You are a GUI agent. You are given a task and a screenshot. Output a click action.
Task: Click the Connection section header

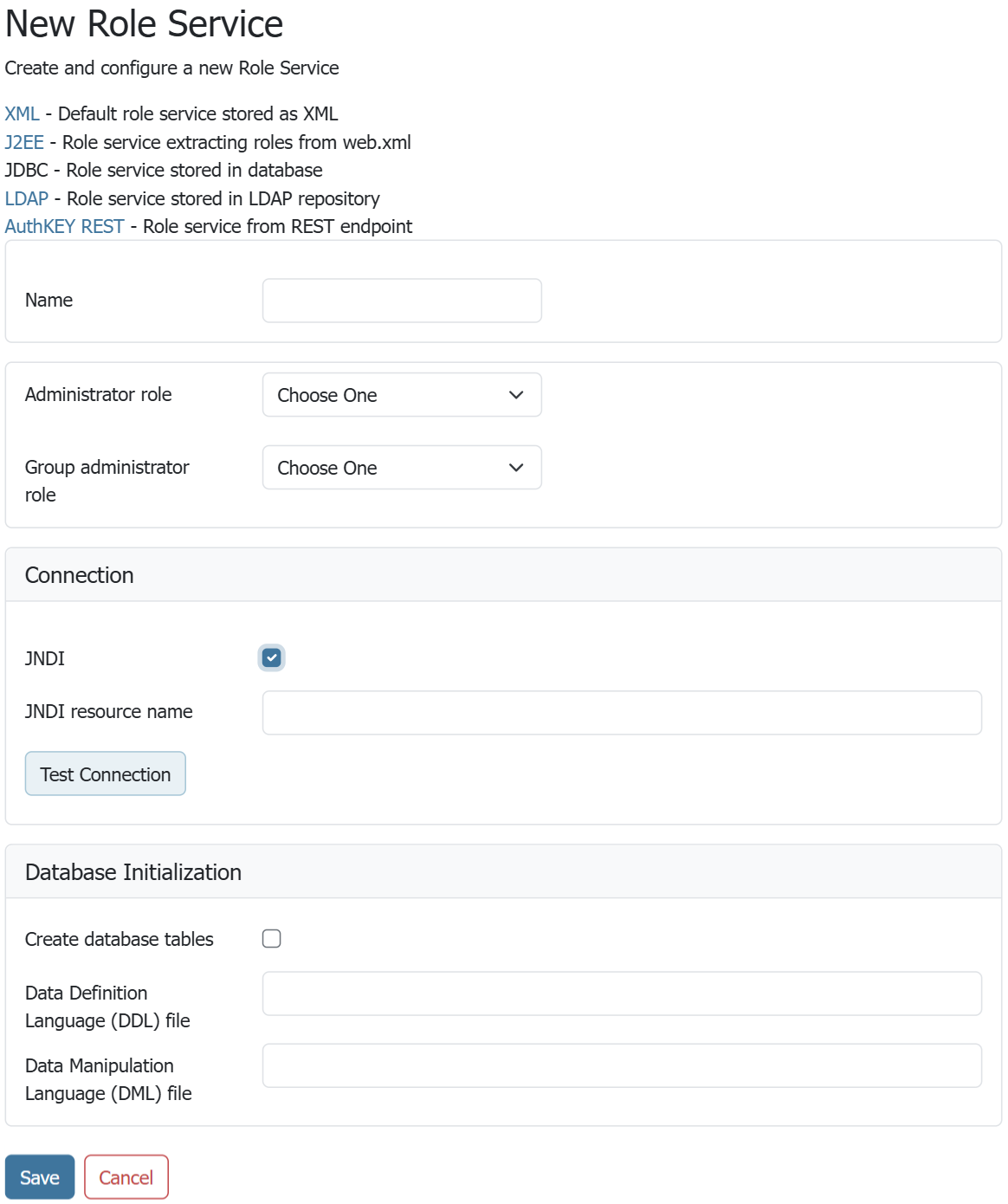point(80,575)
